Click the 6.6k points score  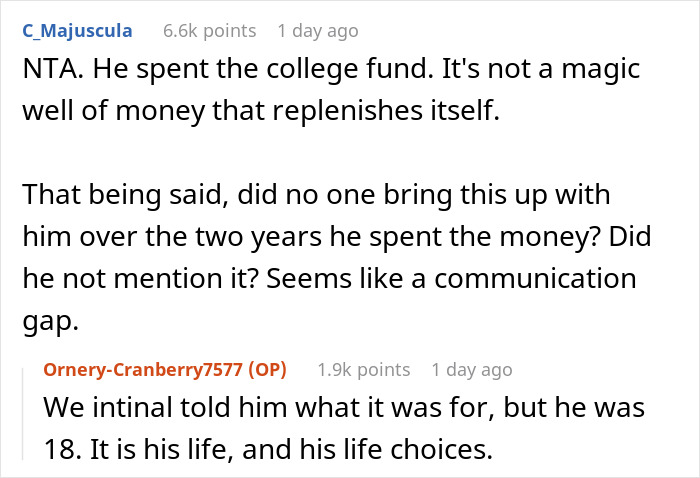click(x=208, y=31)
